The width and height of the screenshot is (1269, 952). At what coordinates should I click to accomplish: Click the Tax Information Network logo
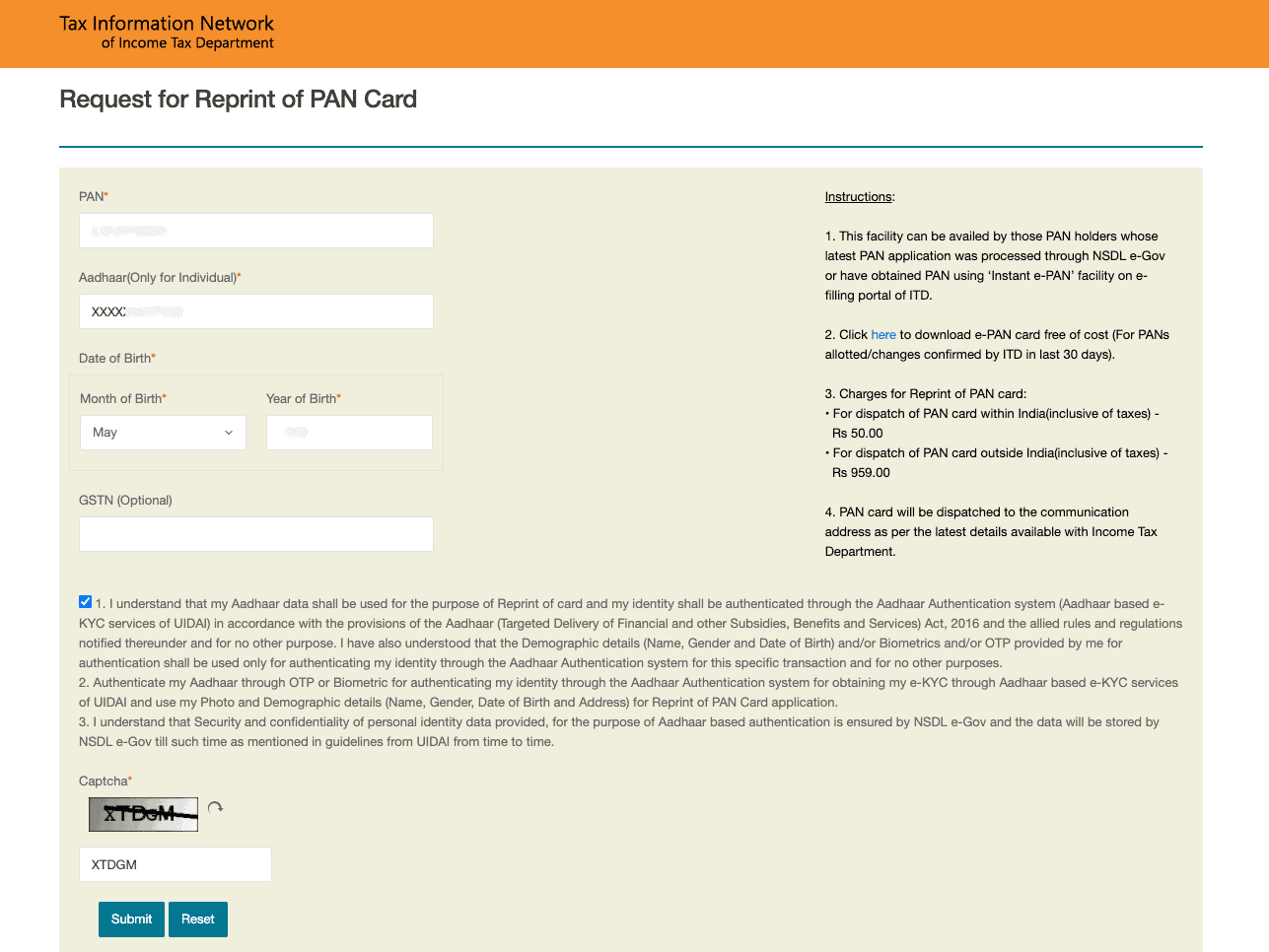(167, 33)
